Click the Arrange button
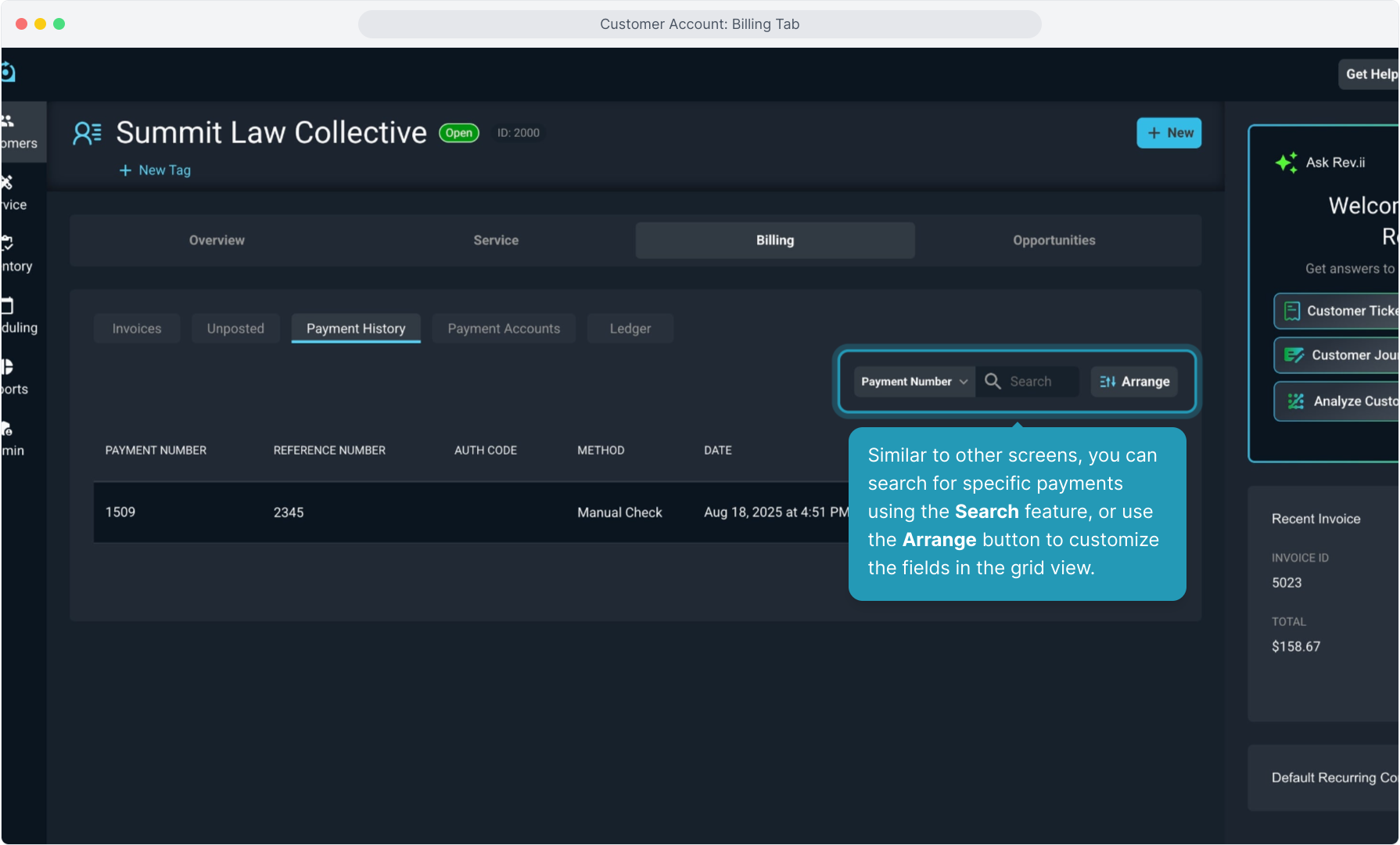 (x=1134, y=382)
